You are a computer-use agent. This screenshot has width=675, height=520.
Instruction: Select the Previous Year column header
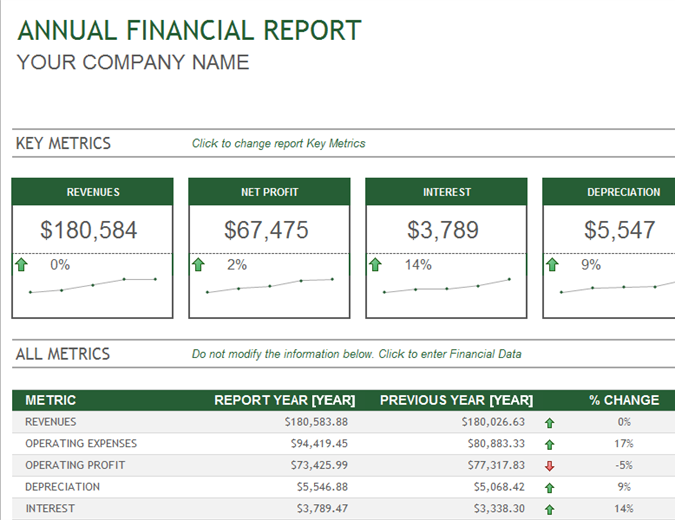[456, 400]
